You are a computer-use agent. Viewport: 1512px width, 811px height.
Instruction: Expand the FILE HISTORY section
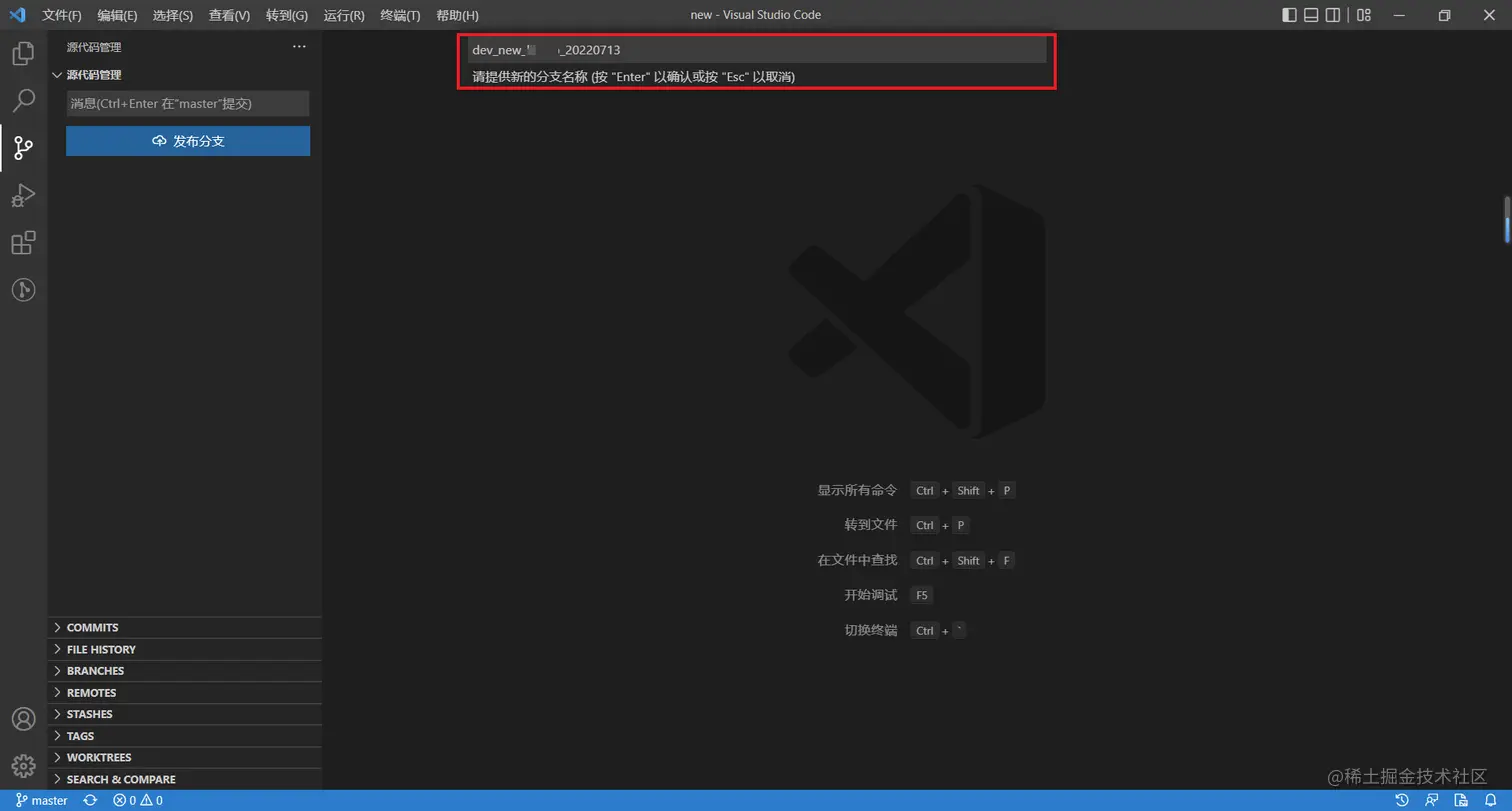pyautogui.click(x=185, y=649)
